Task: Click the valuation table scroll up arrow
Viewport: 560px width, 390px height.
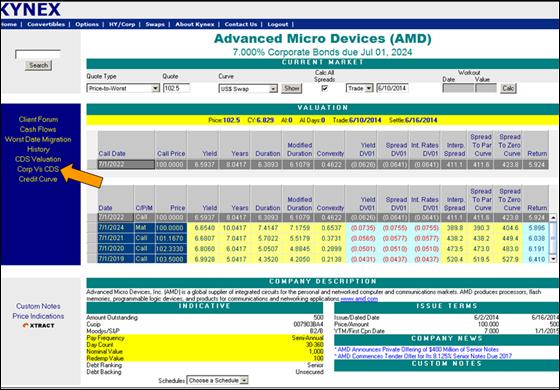Action: tap(553, 217)
